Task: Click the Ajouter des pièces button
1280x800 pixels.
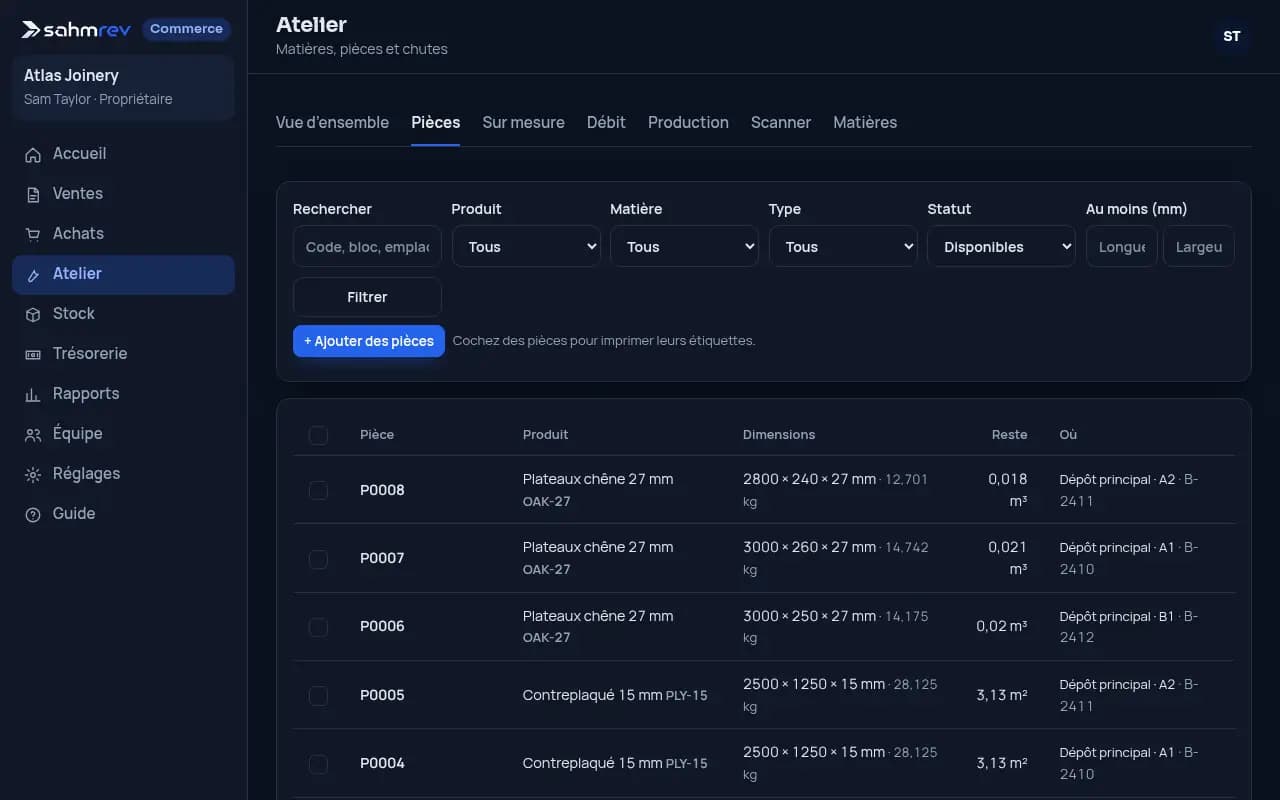Action: click(x=369, y=341)
